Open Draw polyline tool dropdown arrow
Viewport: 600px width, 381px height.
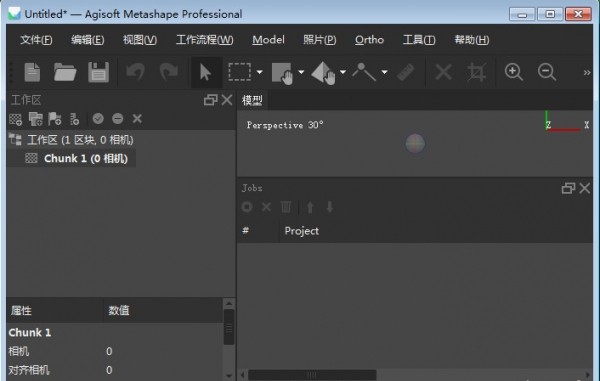(x=385, y=72)
